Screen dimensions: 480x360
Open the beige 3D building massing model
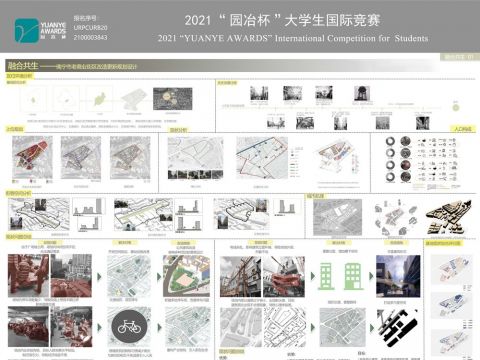tap(449, 217)
